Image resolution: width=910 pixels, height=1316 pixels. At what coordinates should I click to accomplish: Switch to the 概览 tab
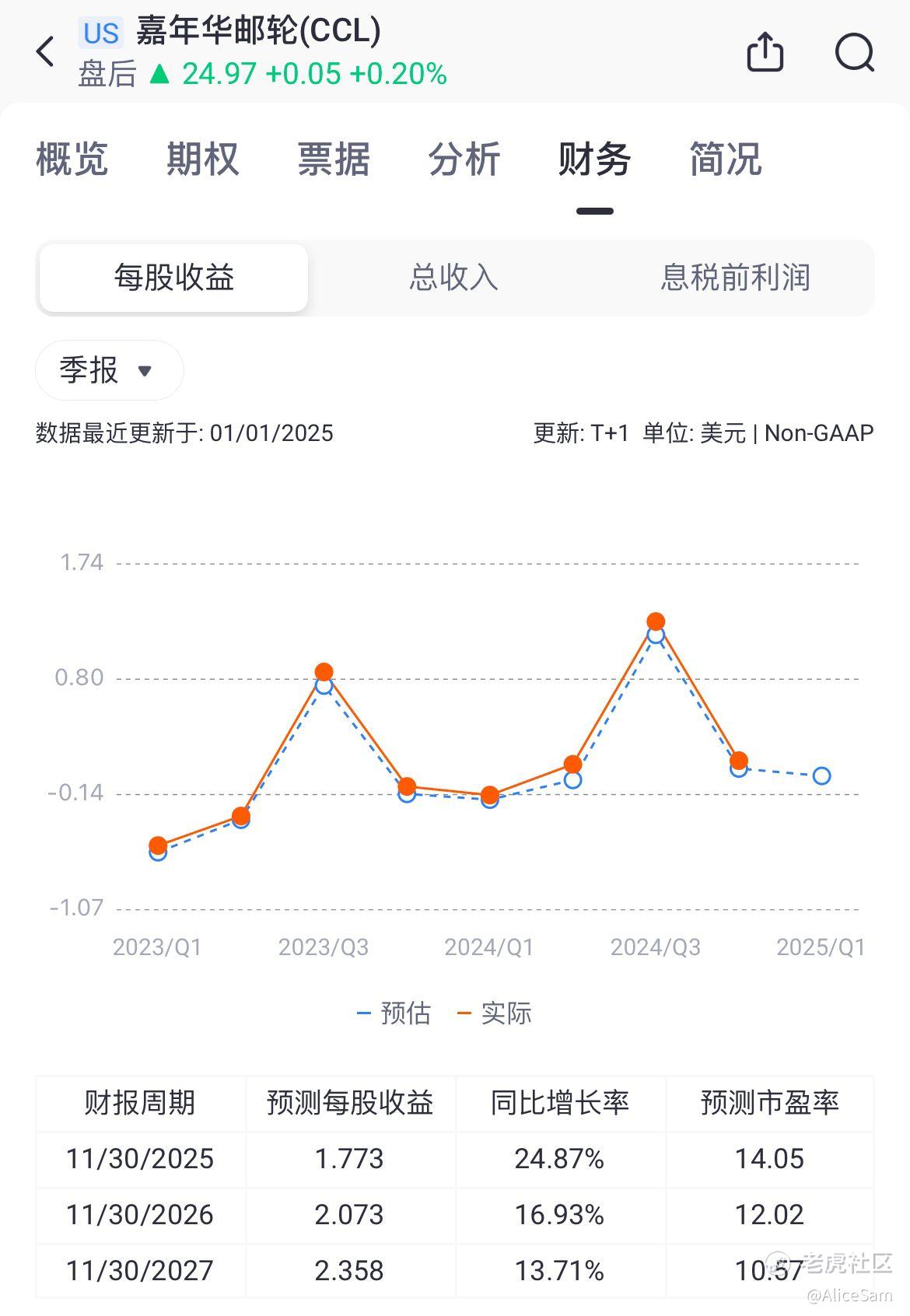pos(72,159)
